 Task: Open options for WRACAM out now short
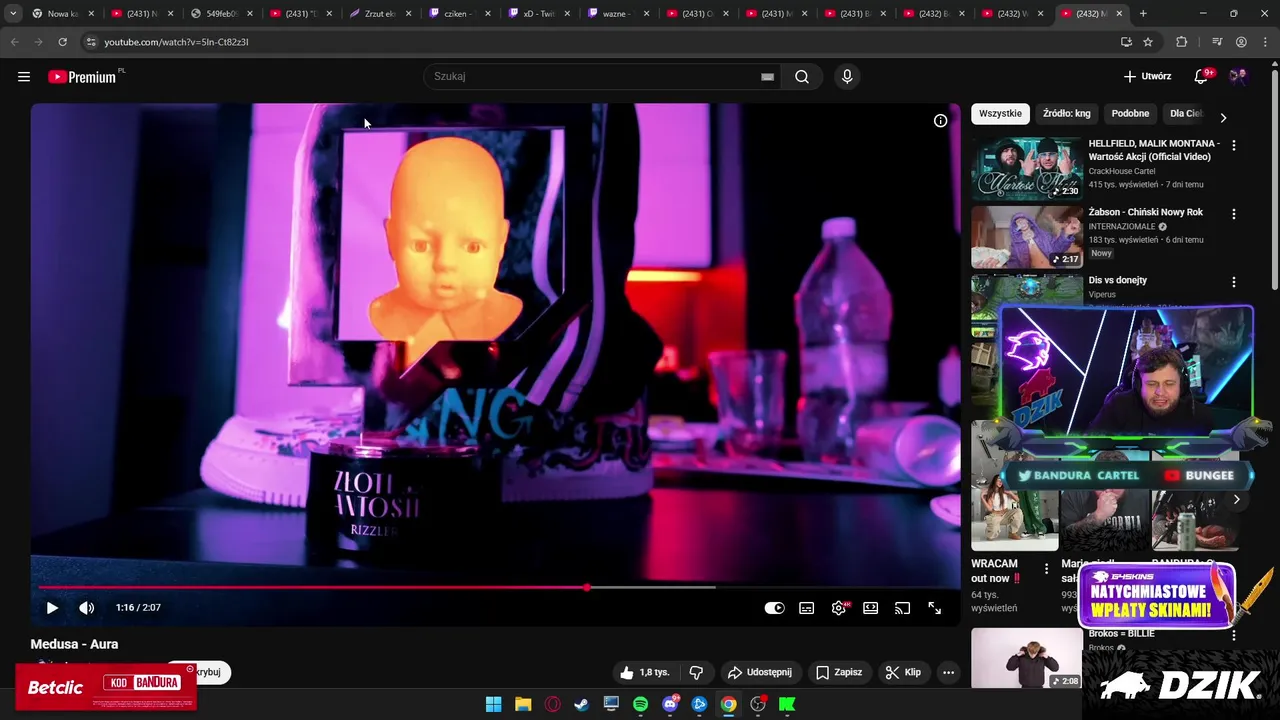click(1046, 569)
